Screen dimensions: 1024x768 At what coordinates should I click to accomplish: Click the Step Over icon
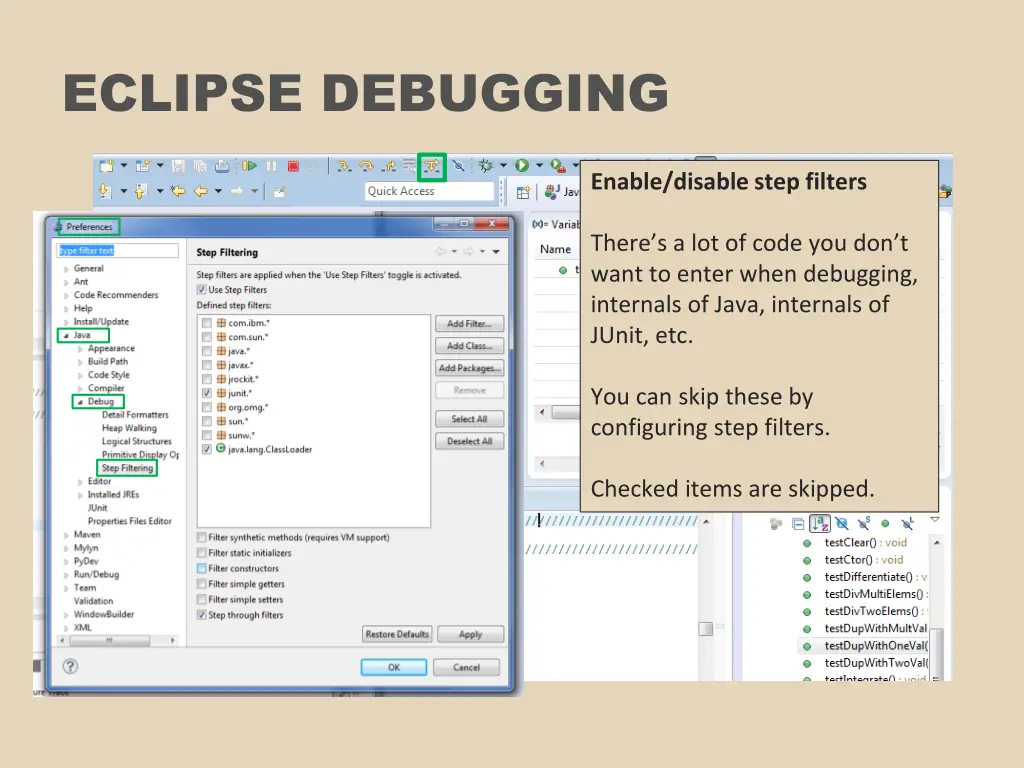pos(366,166)
